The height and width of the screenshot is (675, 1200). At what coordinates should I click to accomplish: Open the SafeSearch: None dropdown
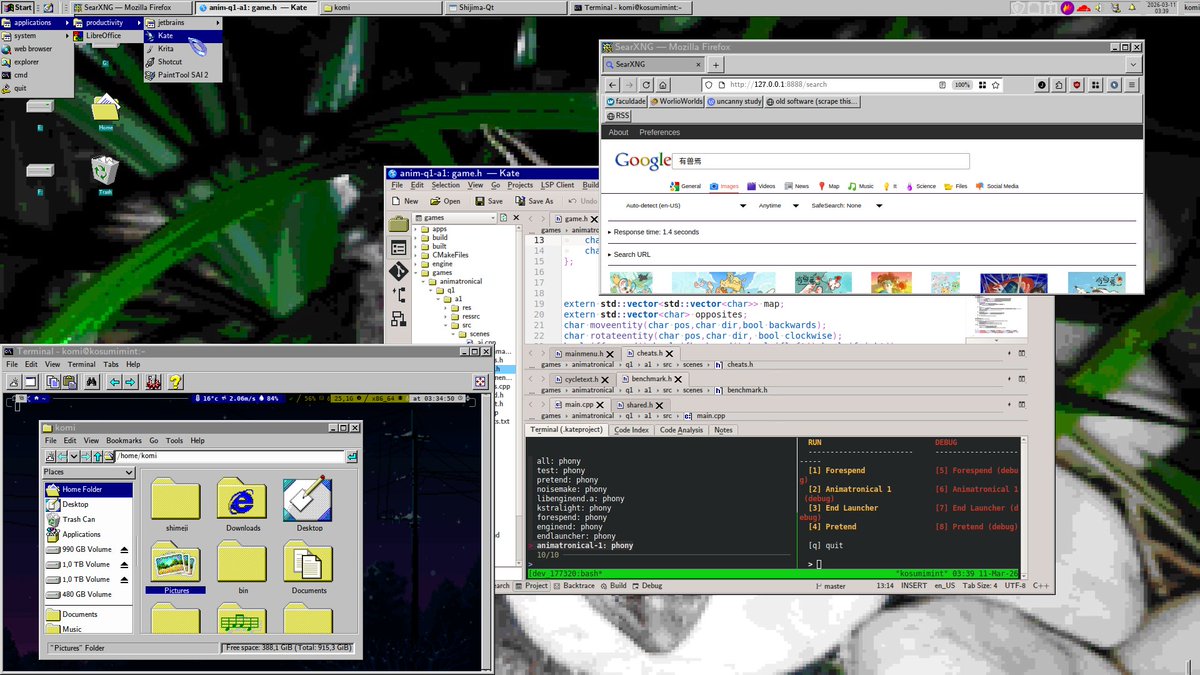click(x=847, y=205)
